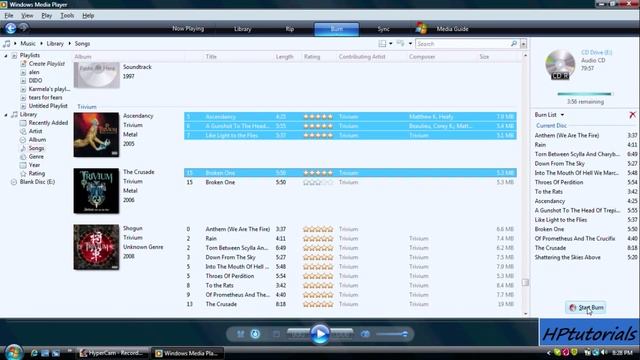640x360 pixels.
Task: Click the song list vertical scrollbar thumb
Action: pyautogui.click(x=525, y=282)
